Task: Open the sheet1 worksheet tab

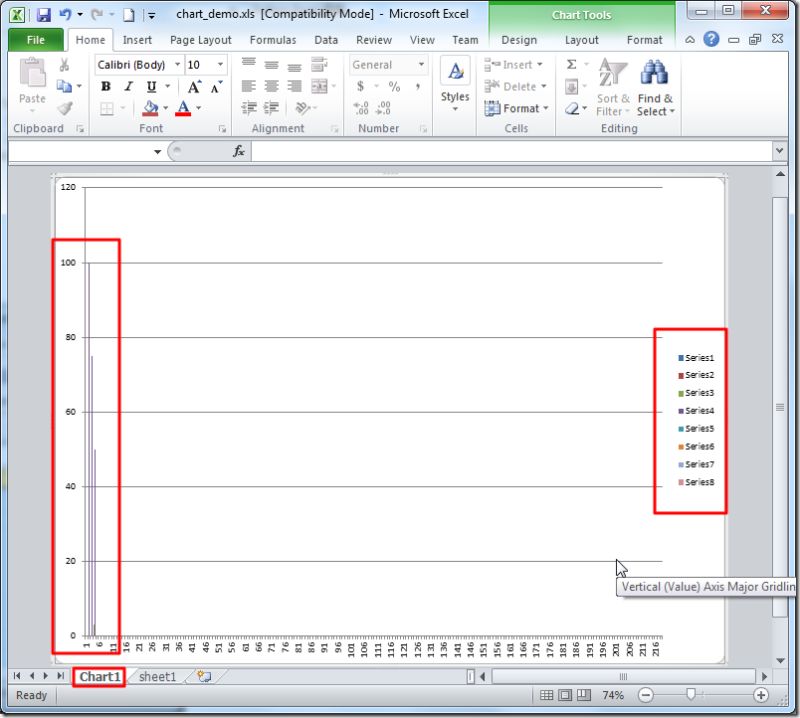Action: click(x=157, y=676)
